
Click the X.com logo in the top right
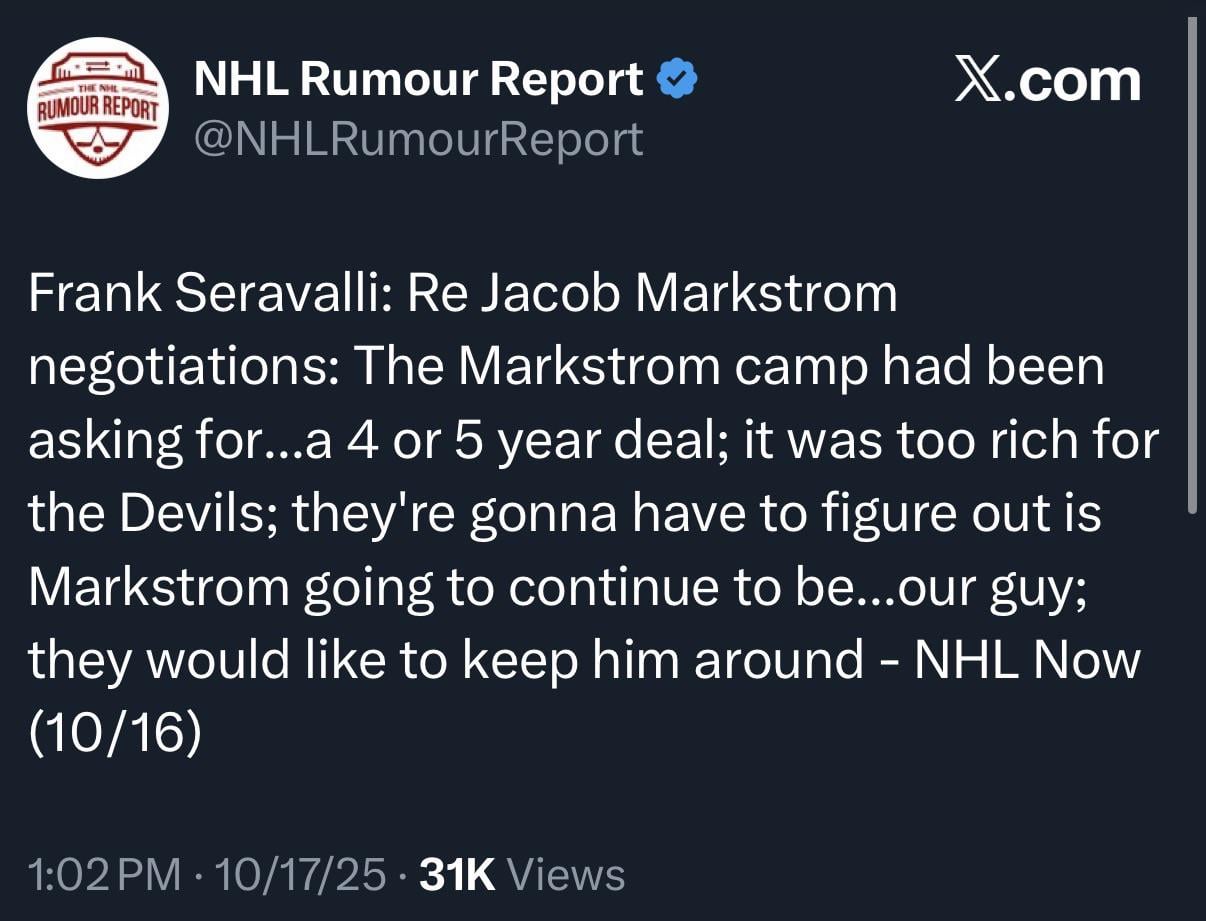click(x=1047, y=79)
